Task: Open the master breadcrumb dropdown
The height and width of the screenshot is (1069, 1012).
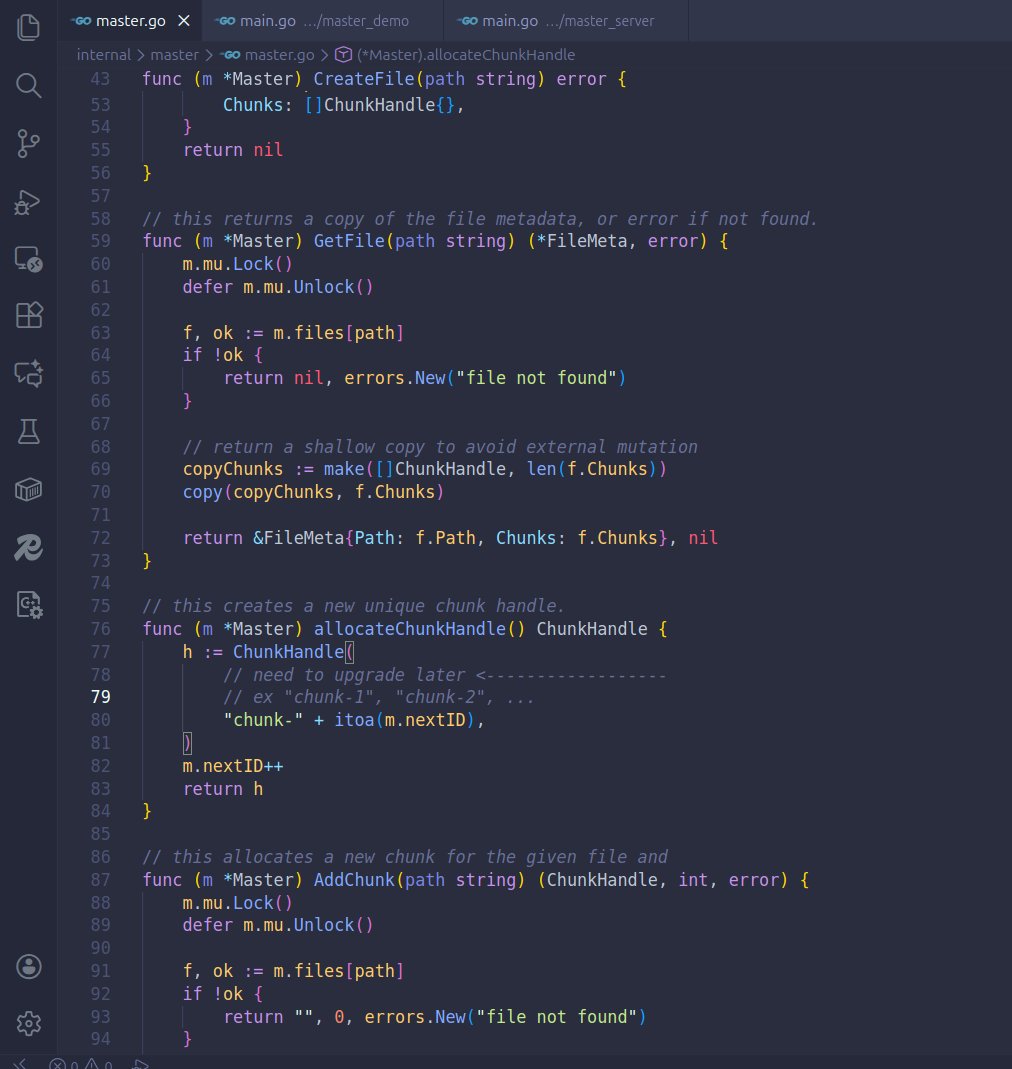Action: (174, 54)
